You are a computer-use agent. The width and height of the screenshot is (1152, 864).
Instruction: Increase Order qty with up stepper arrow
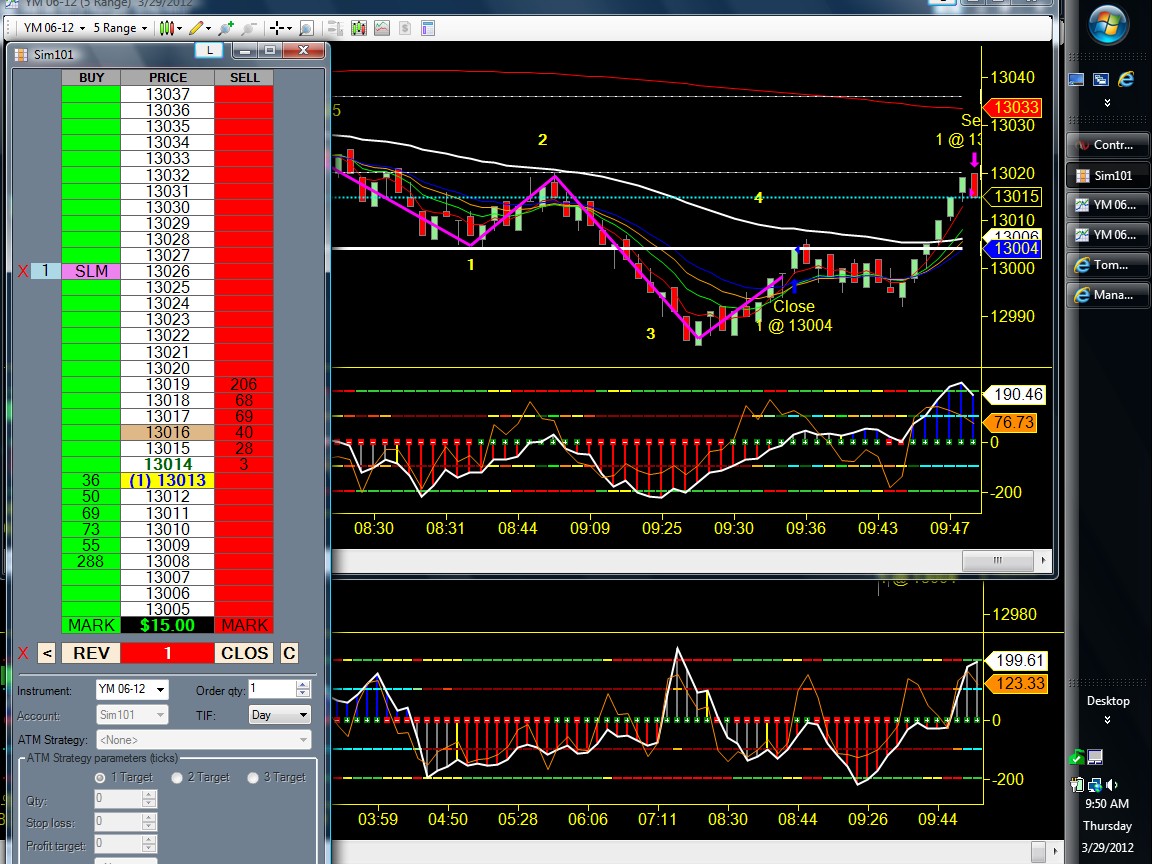303,685
